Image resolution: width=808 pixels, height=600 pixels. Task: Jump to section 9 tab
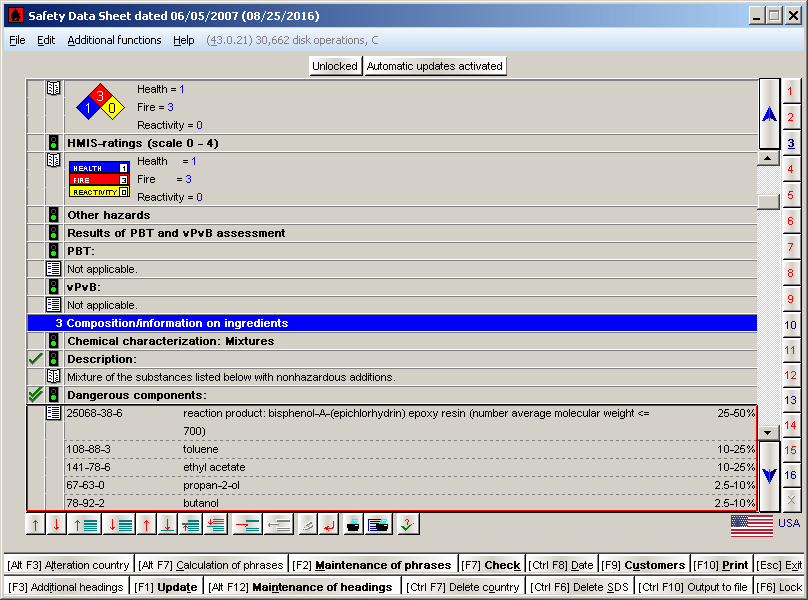(x=791, y=299)
